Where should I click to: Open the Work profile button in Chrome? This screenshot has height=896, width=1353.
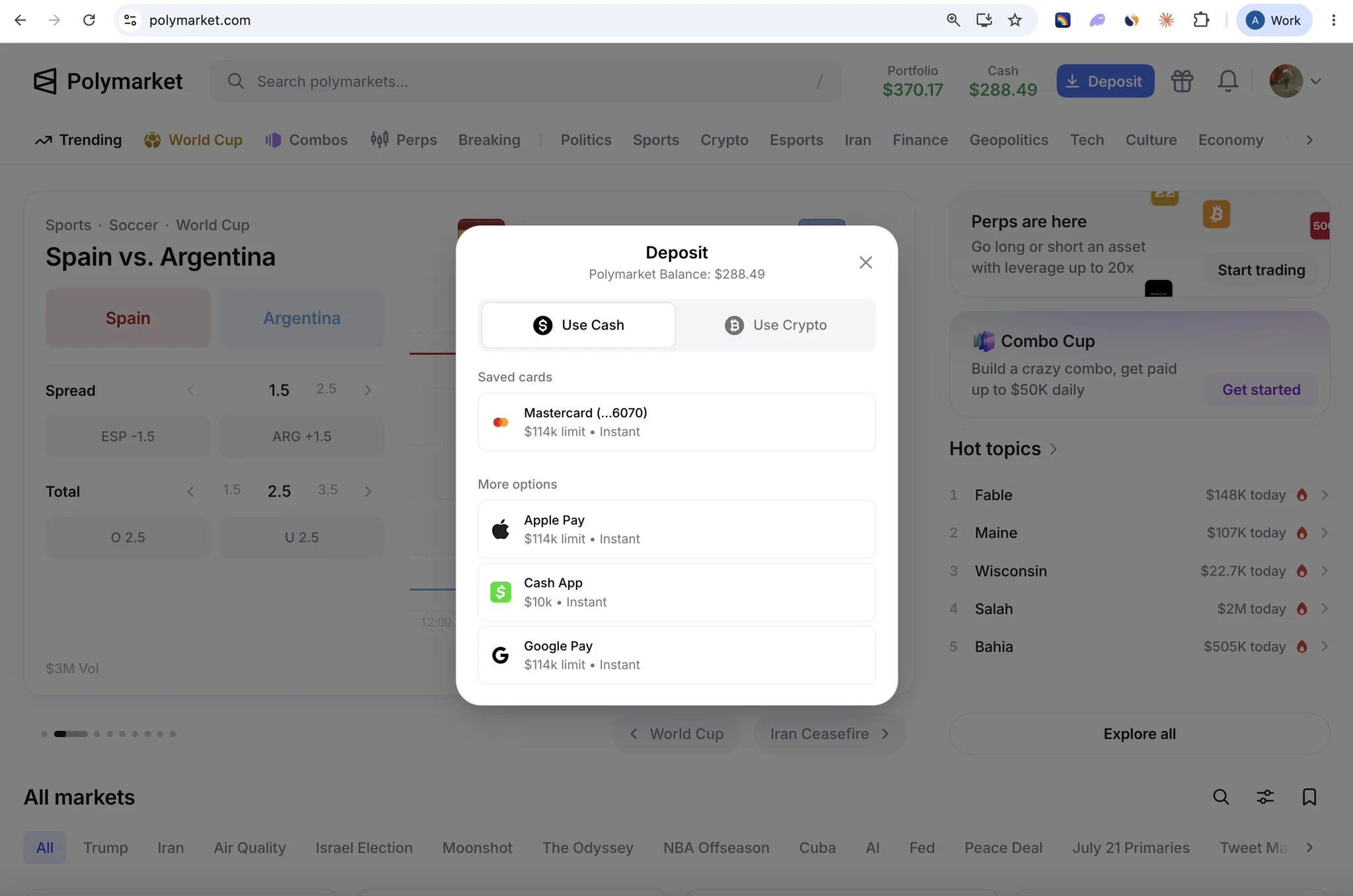[x=1274, y=20]
